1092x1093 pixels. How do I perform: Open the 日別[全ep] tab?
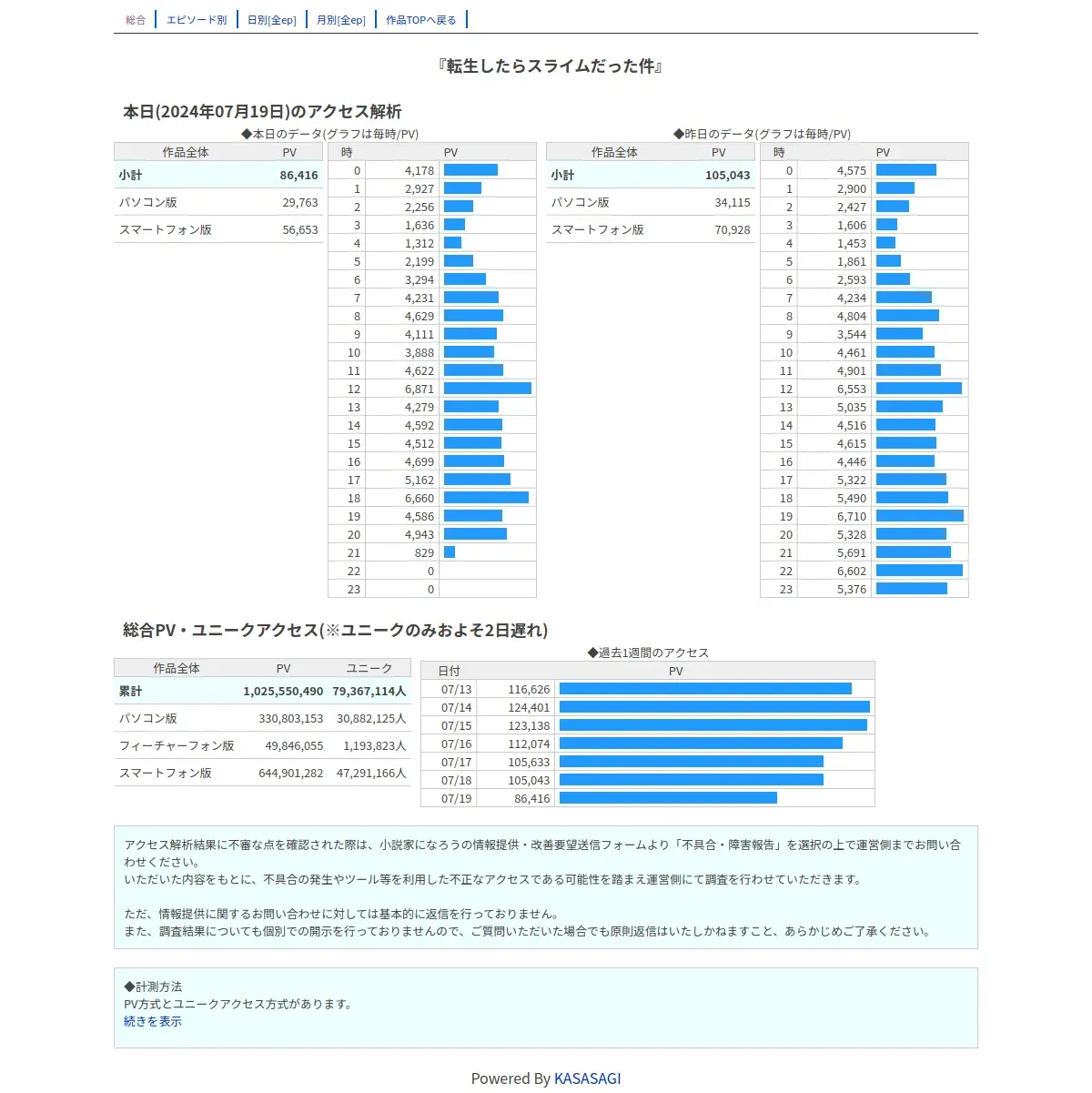(x=272, y=20)
